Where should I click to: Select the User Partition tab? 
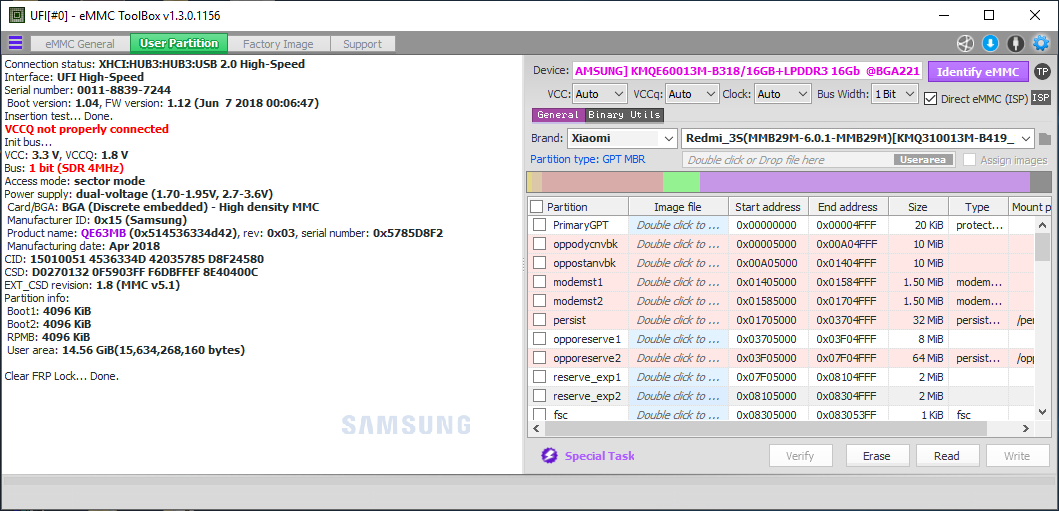(x=179, y=43)
